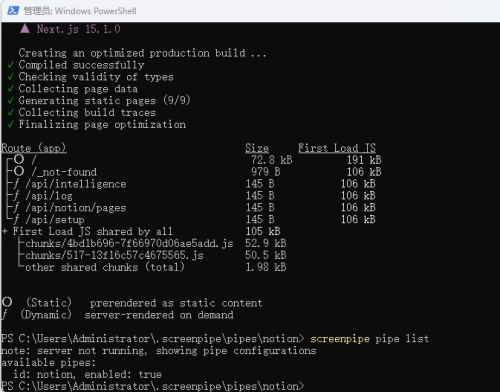This screenshot has width=500, height=392.
Task: Click the "Compiled successfully" line
Action: (81, 65)
